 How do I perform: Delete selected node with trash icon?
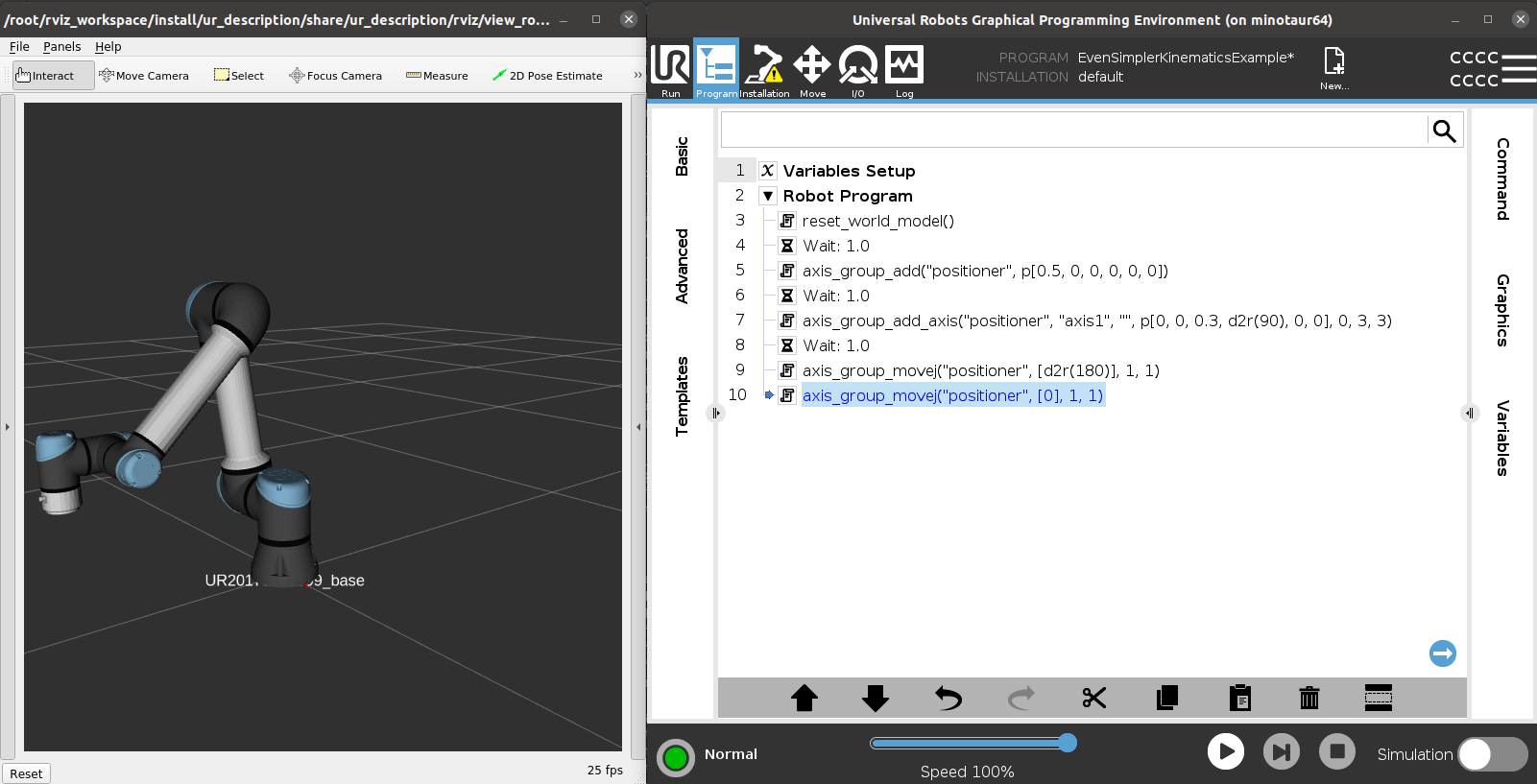click(1309, 698)
